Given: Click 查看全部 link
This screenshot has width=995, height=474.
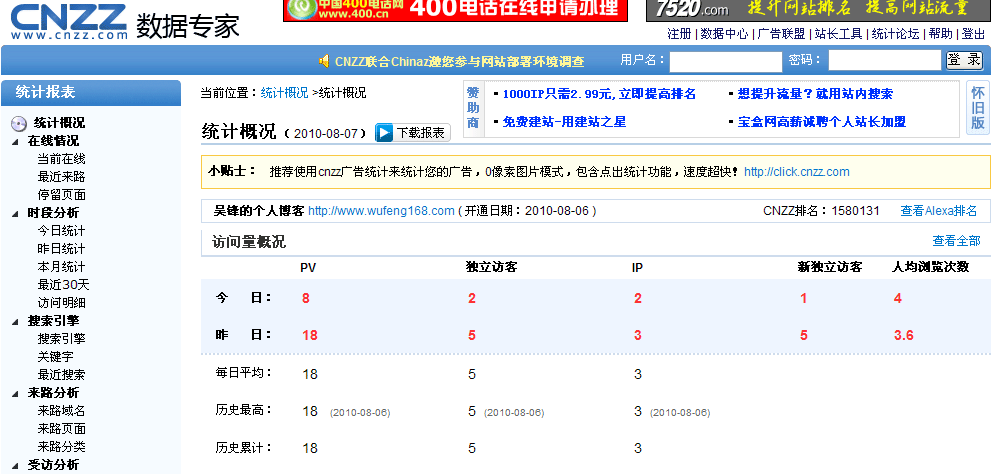Looking at the screenshot, I should click(956, 240).
